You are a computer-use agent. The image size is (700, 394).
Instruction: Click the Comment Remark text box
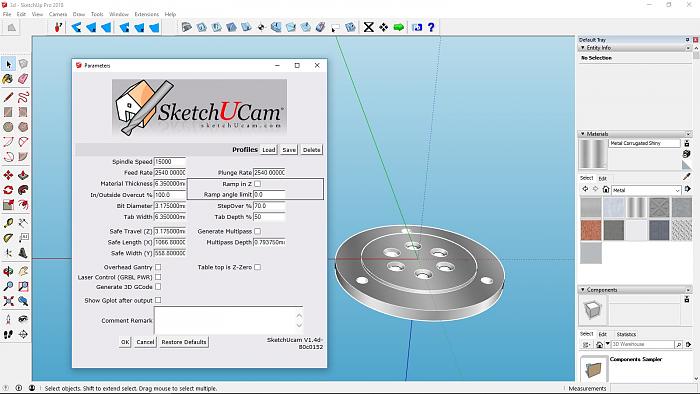(228, 320)
